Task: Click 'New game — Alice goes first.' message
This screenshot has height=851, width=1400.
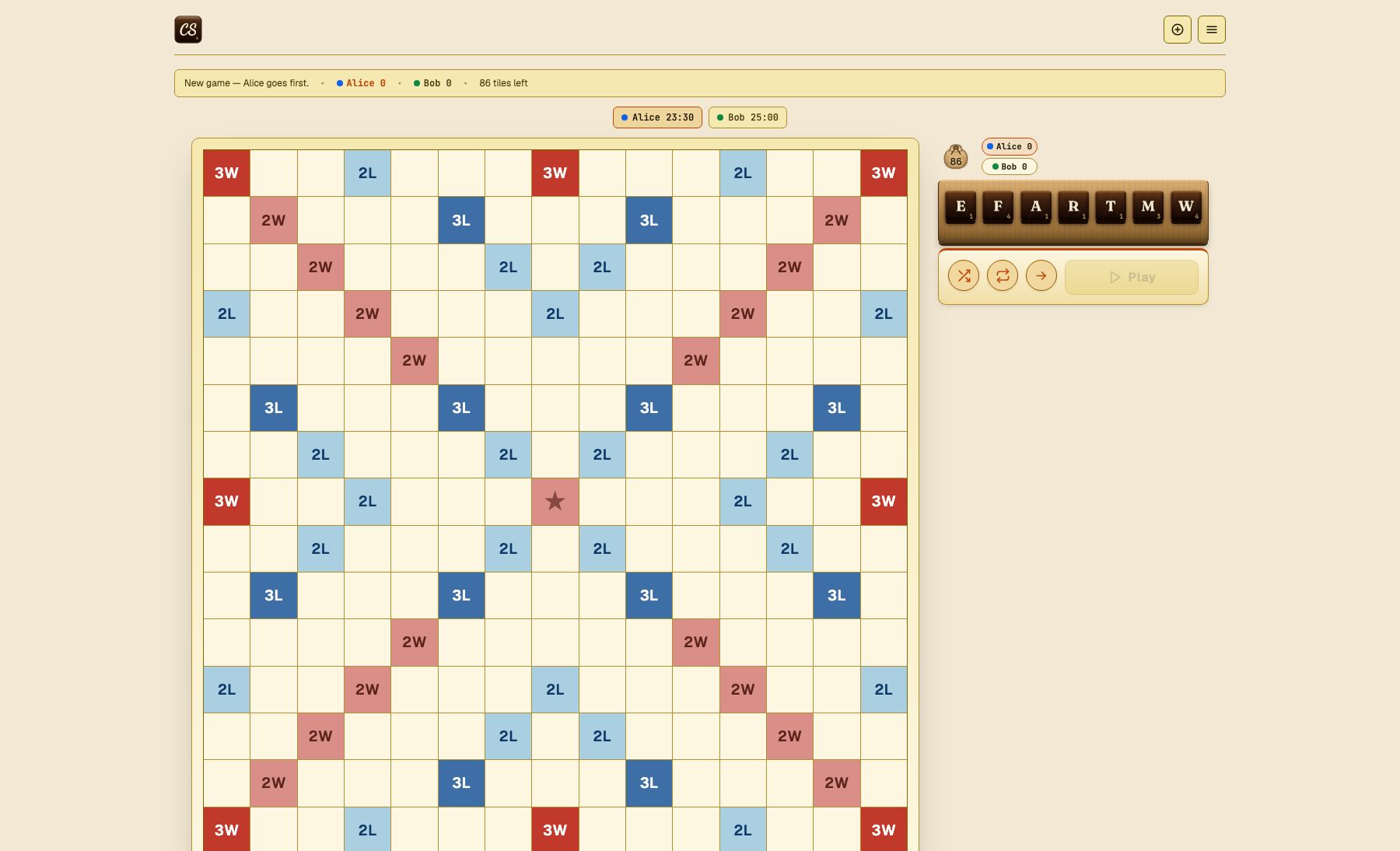Action: pyautogui.click(x=247, y=83)
